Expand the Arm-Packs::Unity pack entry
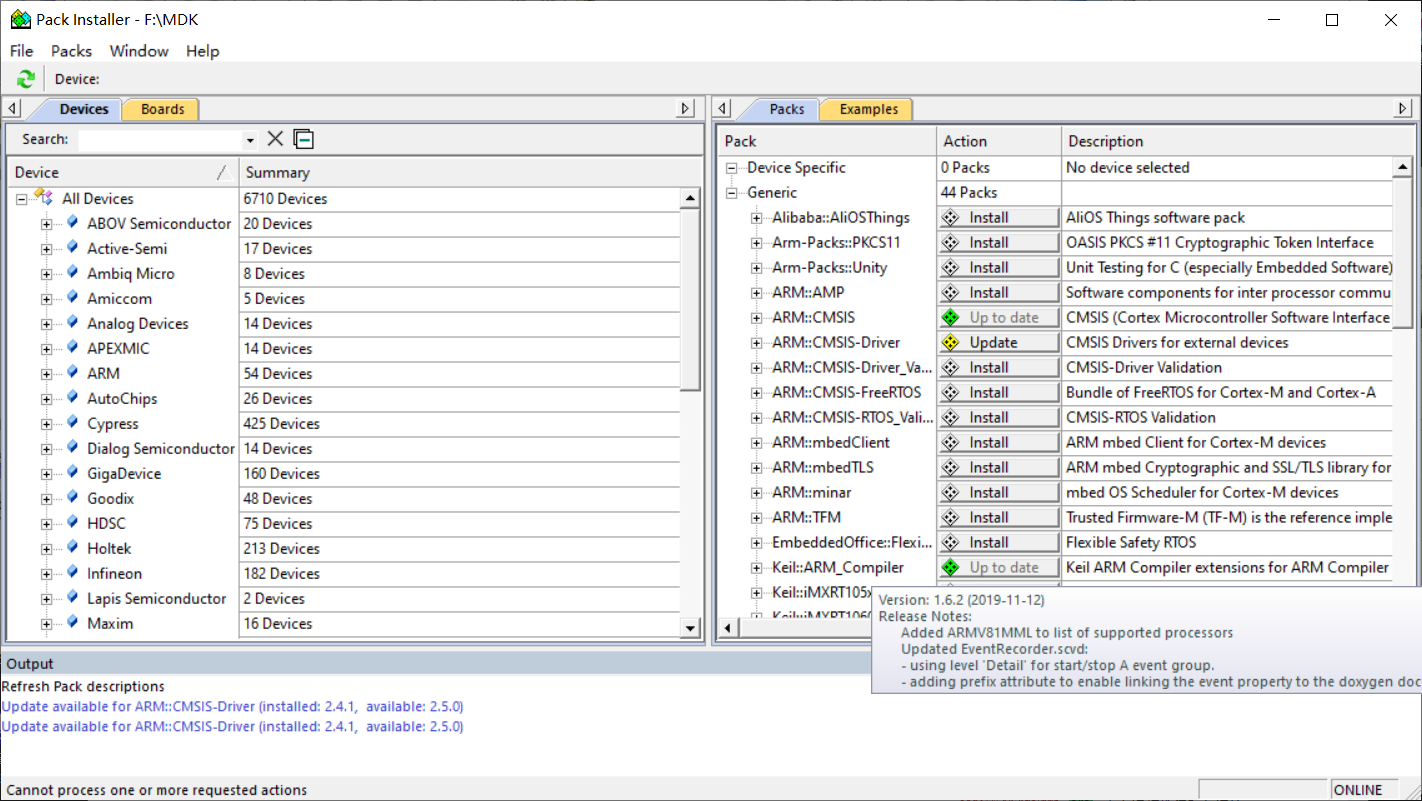 point(757,268)
